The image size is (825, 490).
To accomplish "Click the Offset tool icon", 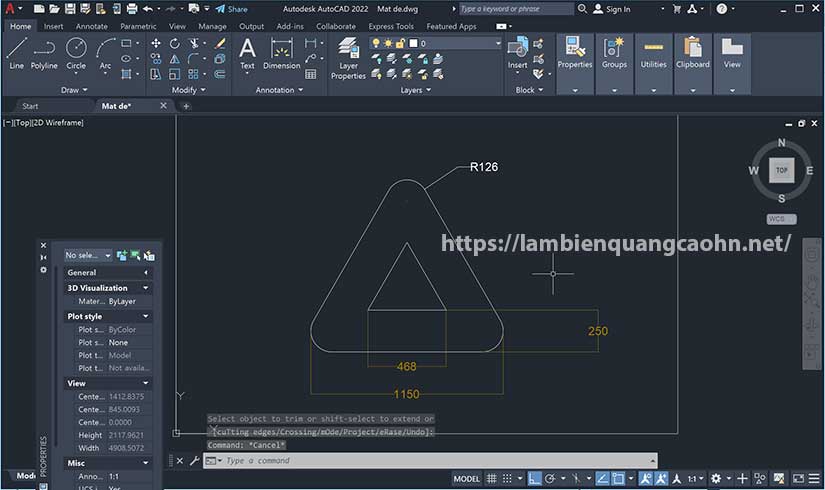I will [x=220, y=74].
